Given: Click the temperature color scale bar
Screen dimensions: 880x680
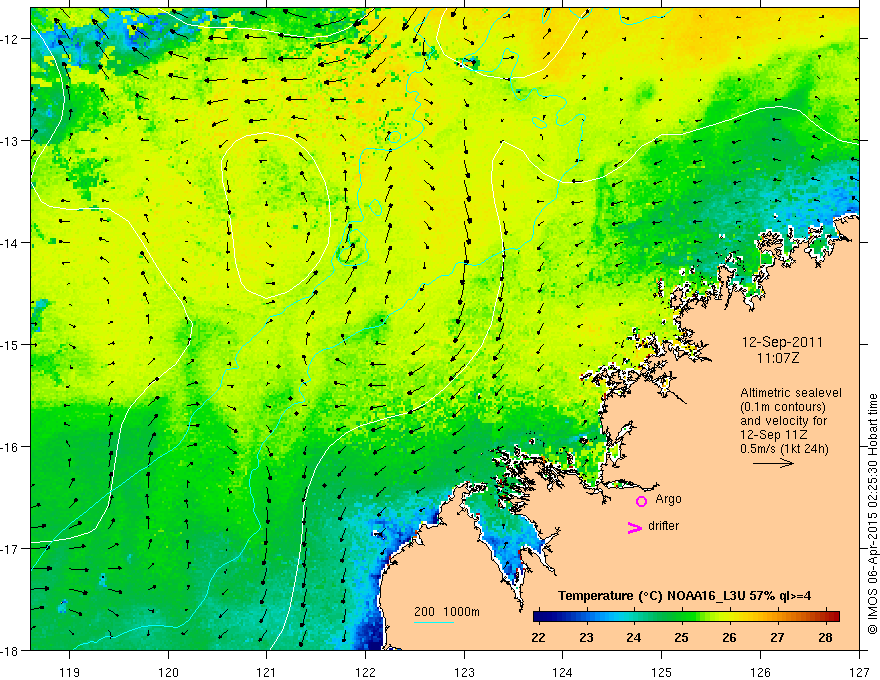Looking at the screenshot, I should point(686,616).
